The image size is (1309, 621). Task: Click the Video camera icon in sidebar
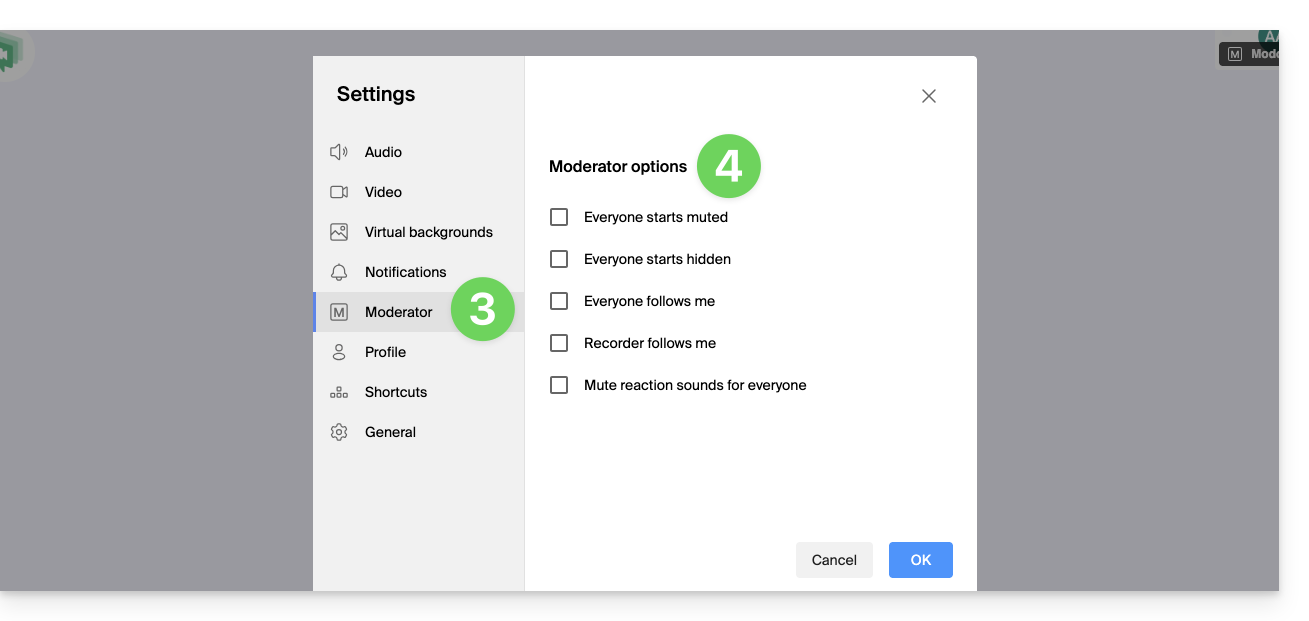click(x=339, y=192)
